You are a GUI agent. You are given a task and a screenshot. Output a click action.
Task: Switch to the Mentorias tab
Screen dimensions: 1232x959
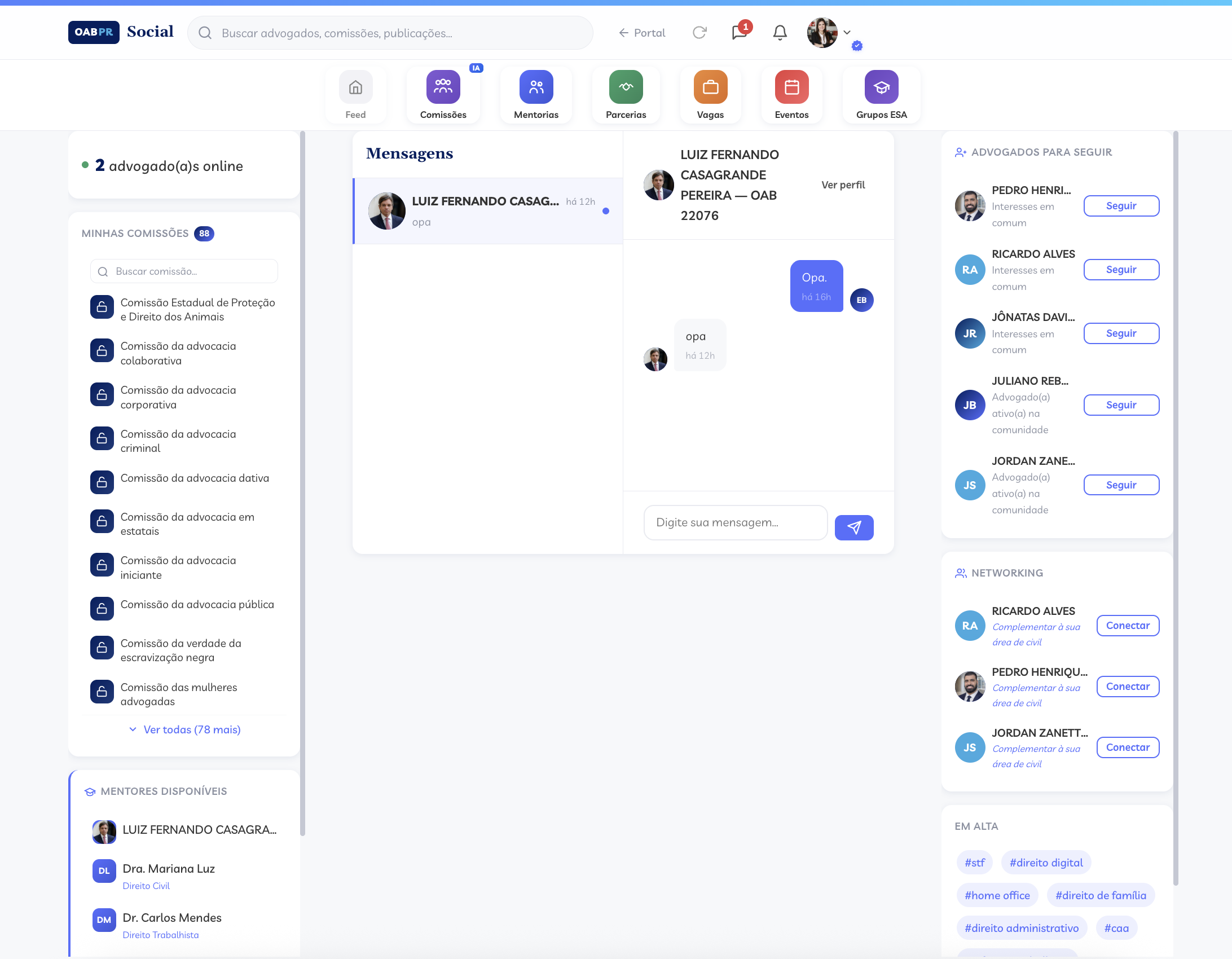[536, 94]
